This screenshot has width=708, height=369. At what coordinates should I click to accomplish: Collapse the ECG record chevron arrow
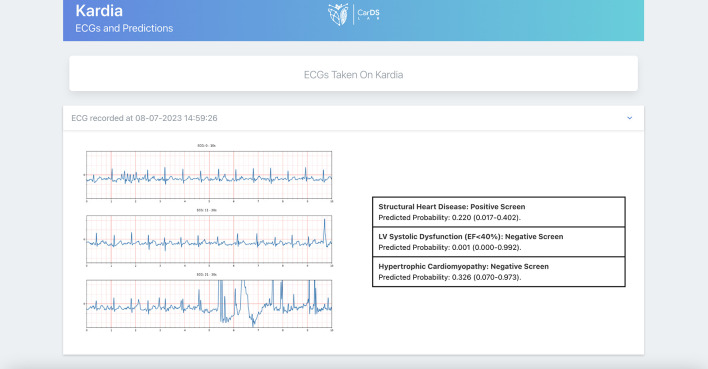tap(629, 118)
